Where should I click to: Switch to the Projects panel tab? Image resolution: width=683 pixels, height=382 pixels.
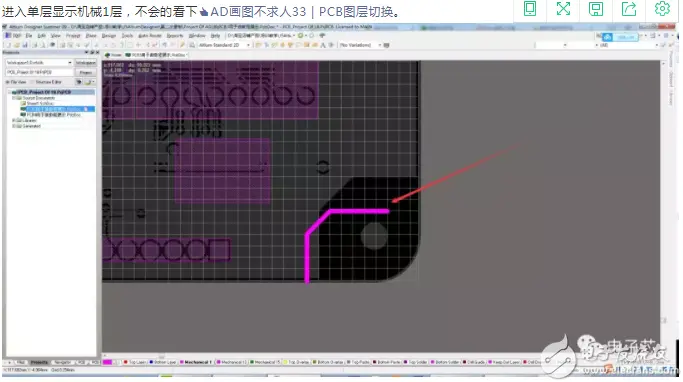pyautogui.click(x=39, y=362)
